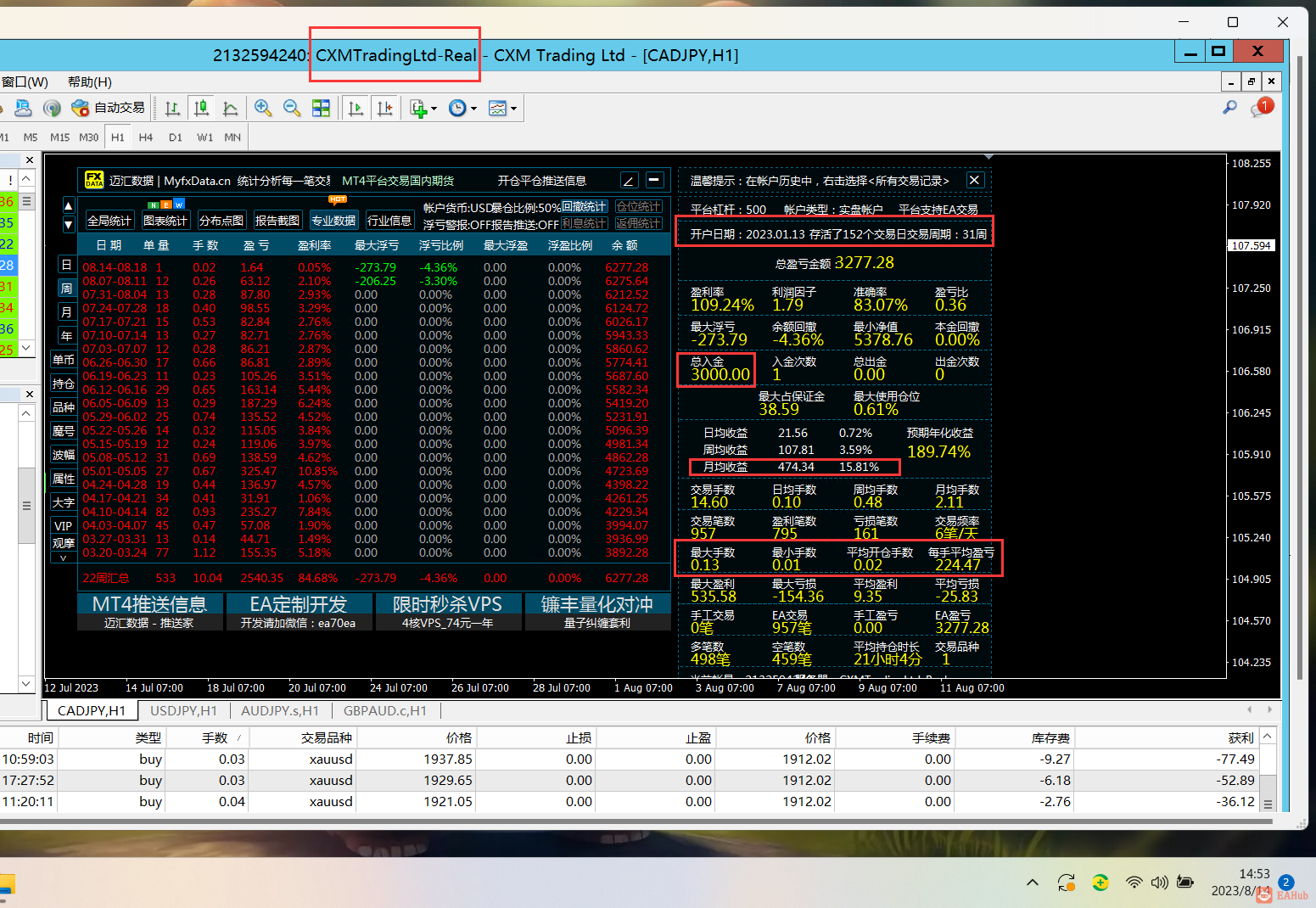Select the MN timeframe
Image resolution: width=1316 pixels, height=908 pixels.
click(x=232, y=137)
